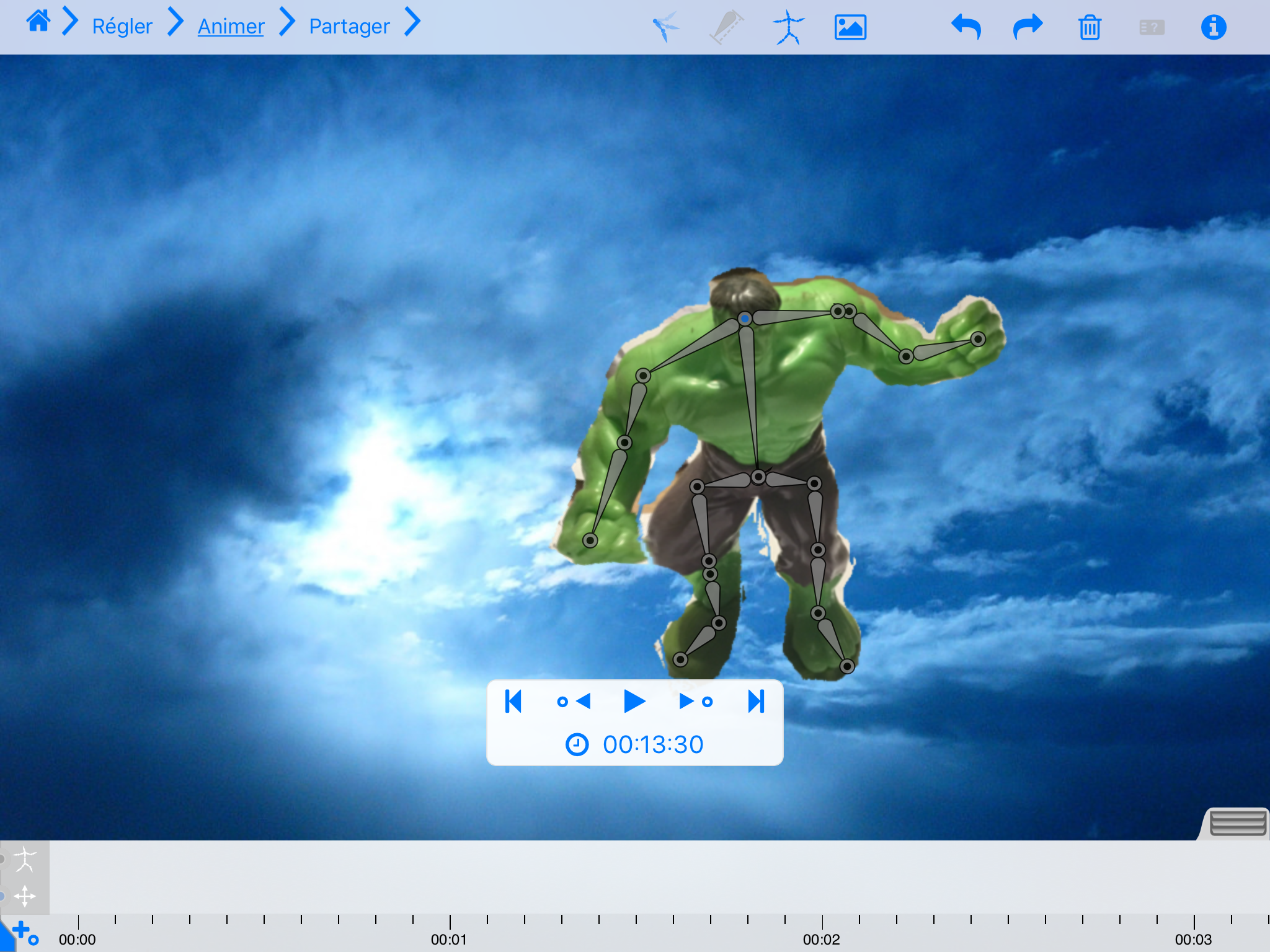Screen dimensions: 1270x952
Task: Tap the 00:13:30 duration text
Action: tap(653, 744)
